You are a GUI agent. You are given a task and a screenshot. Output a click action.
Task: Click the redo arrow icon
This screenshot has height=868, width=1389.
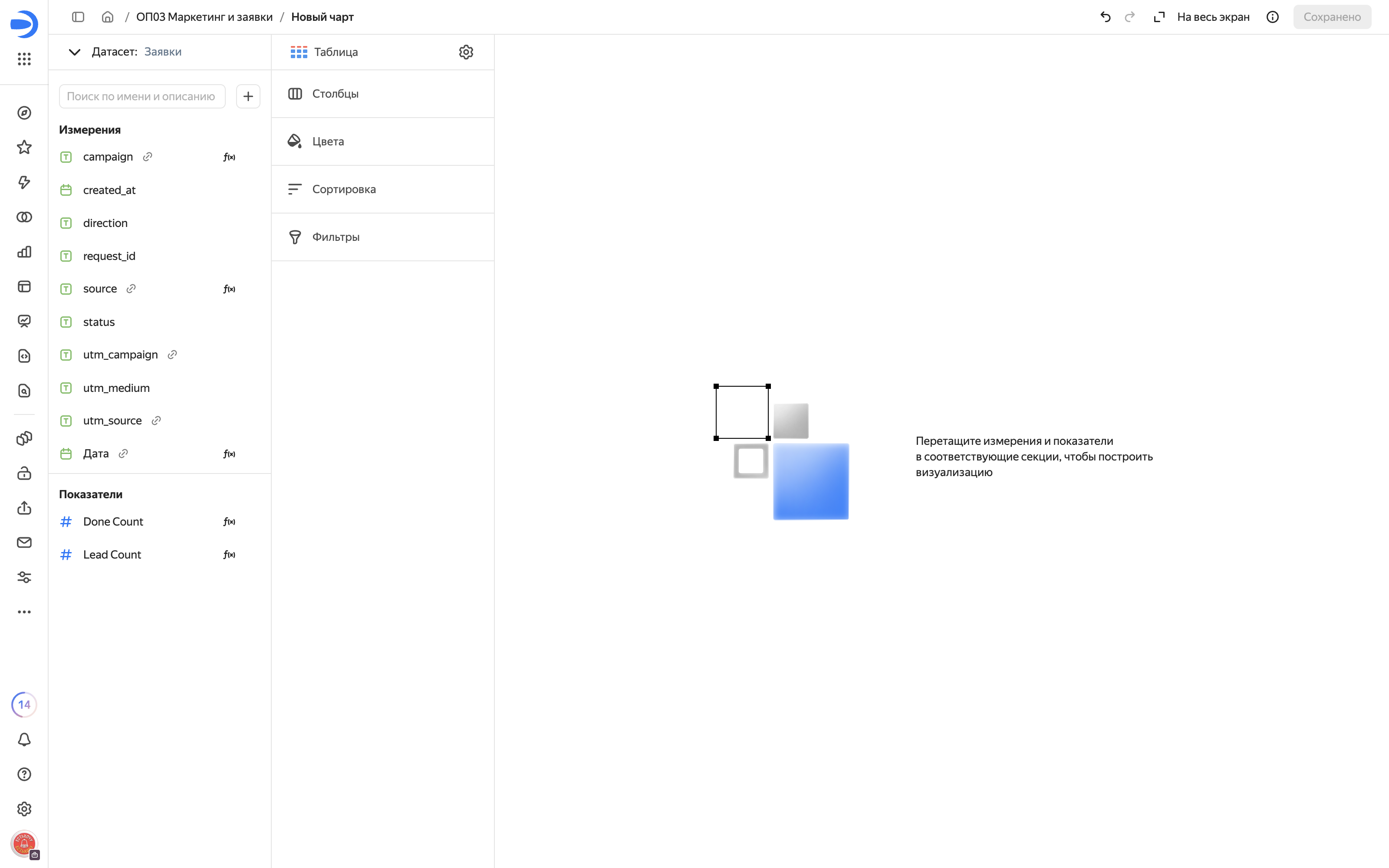pos(1129,17)
